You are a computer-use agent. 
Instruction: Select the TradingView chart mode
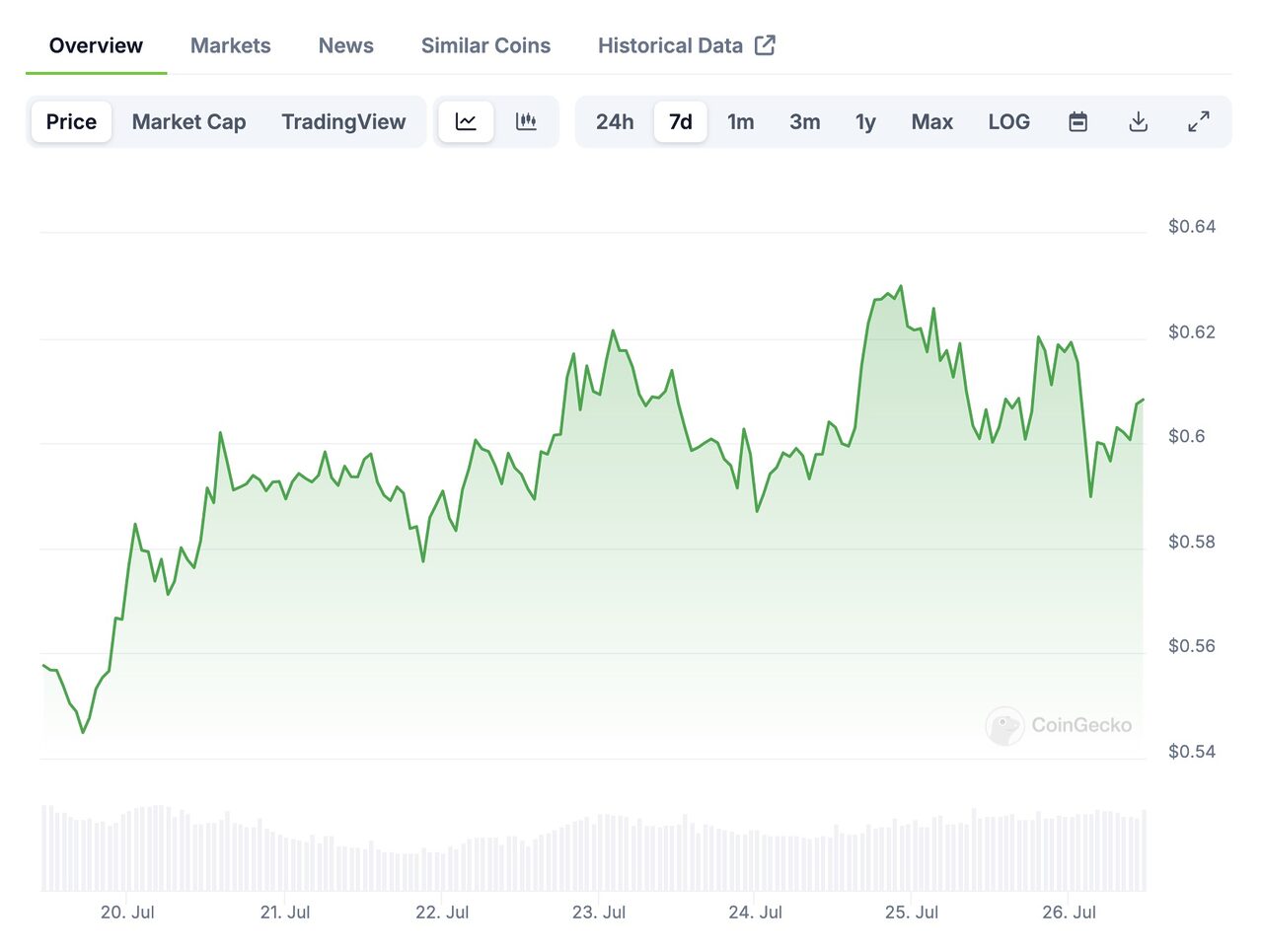pyautogui.click(x=343, y=121)
